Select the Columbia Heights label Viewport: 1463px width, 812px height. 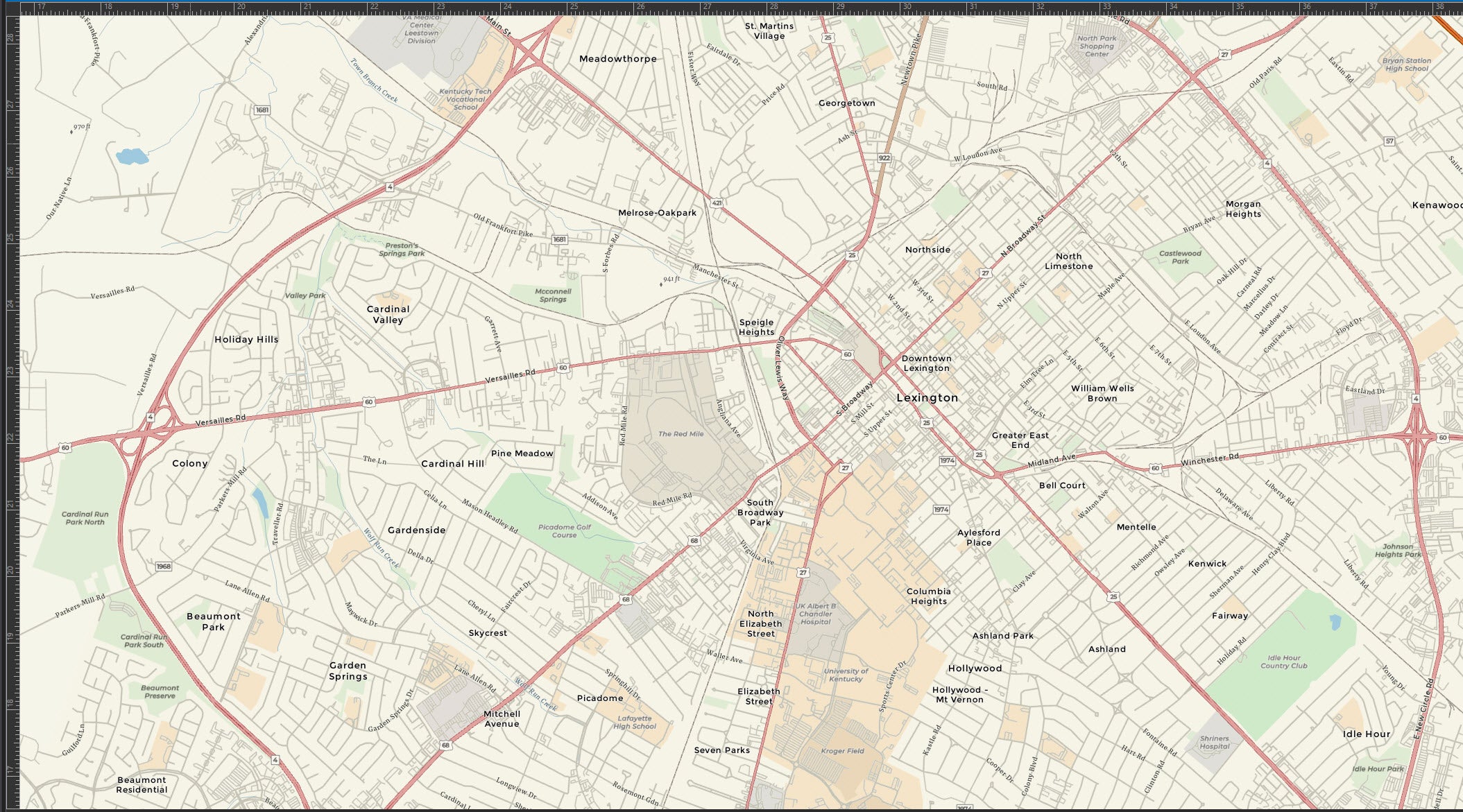click(929, 596)
